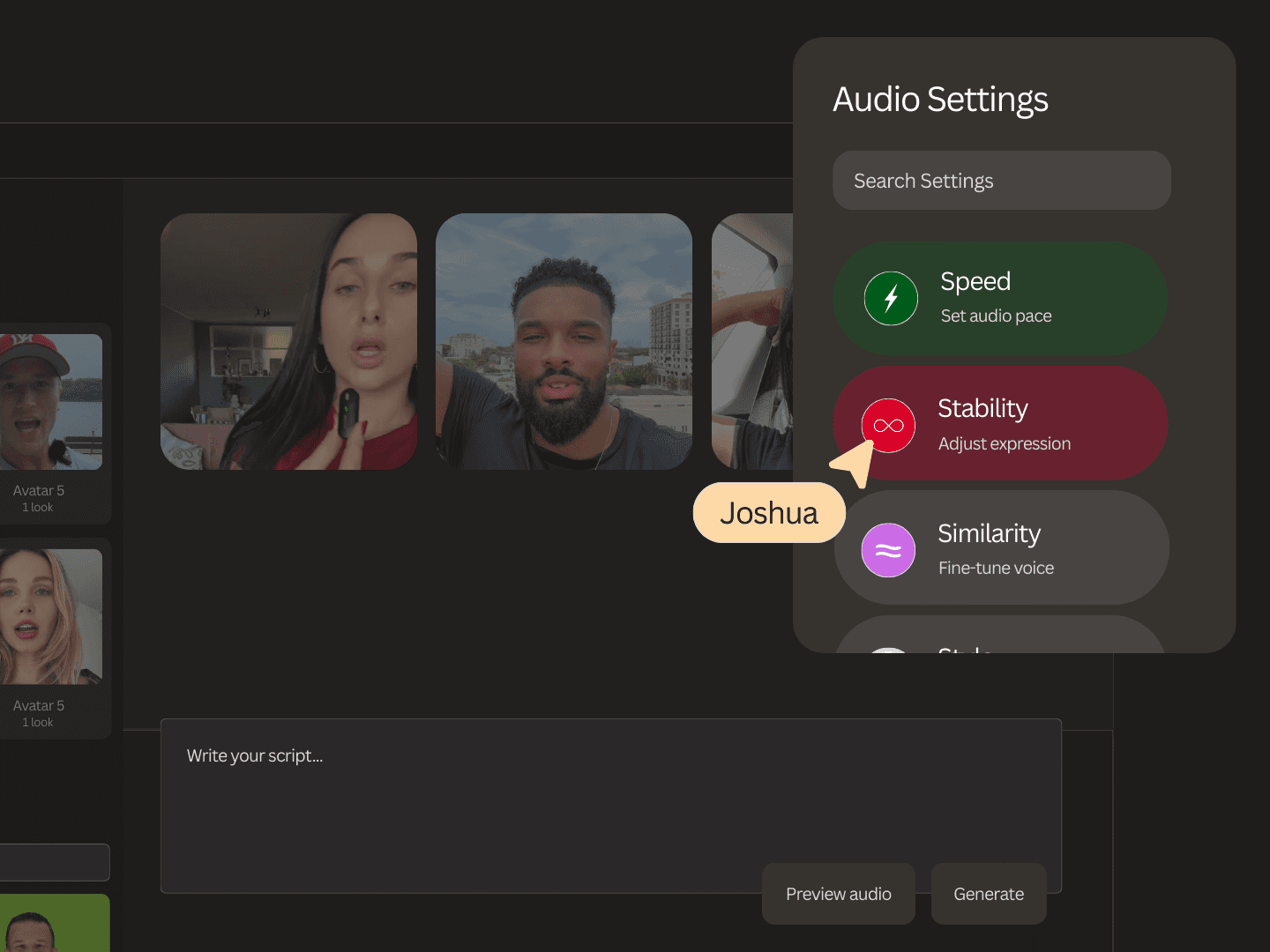
Task: Select the Stability 'Adjust expression' text
Action: pos(1004,444)
